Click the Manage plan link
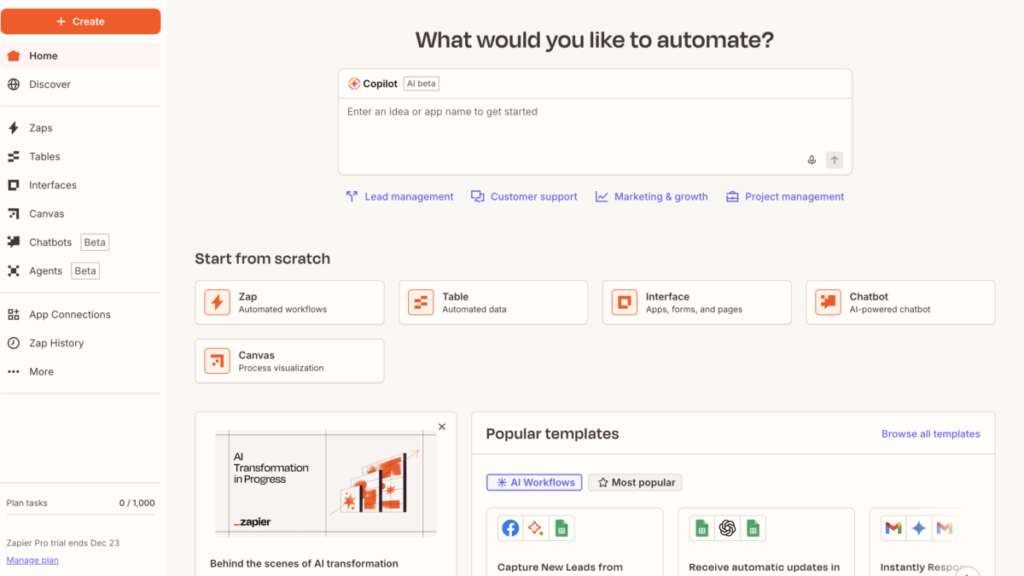 [32, 560]
